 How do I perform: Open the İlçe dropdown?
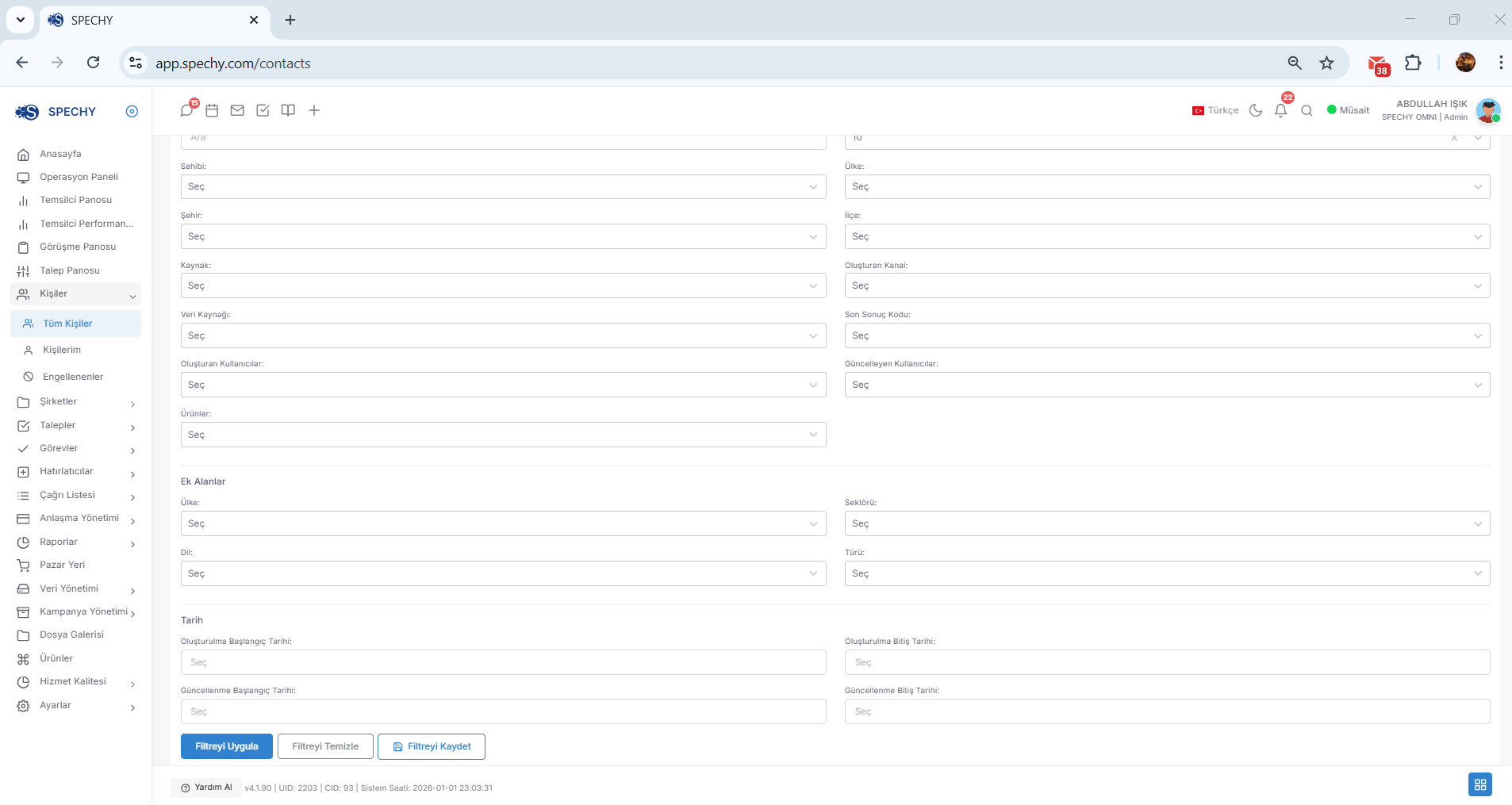[x=1167, y=236]
